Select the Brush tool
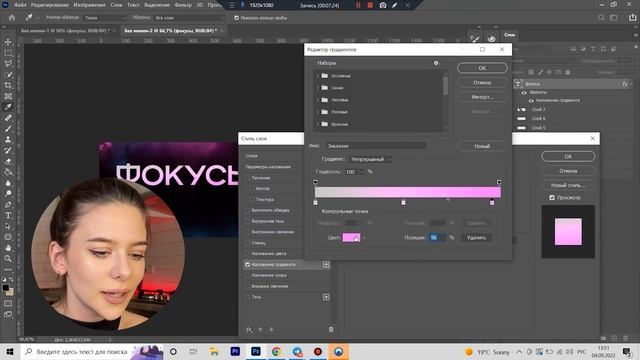This screenshot has width=640, height=360. click(8, 129)
